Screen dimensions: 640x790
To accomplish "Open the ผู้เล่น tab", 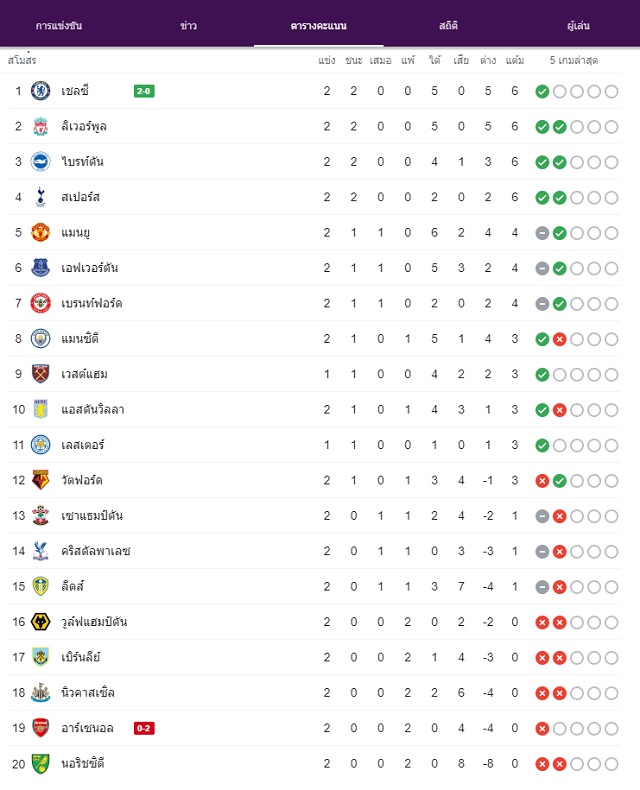I will coord(578,26).
